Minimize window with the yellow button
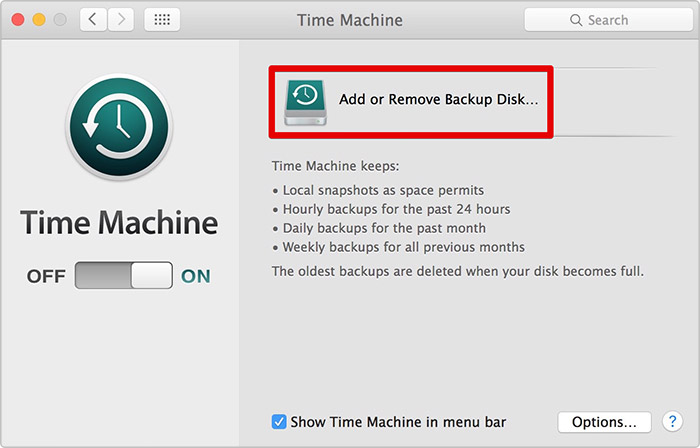Image resolution: width=700 pixels, height=448 pixels. [x=39, y=20]
